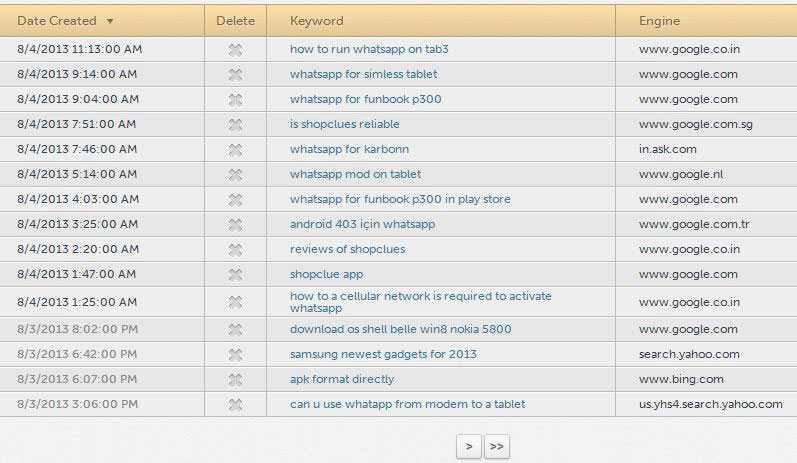The width and height of the screenshot is (797, 463).
Task: Select engine 'www.bing.com'
Action: pos(681,379)
